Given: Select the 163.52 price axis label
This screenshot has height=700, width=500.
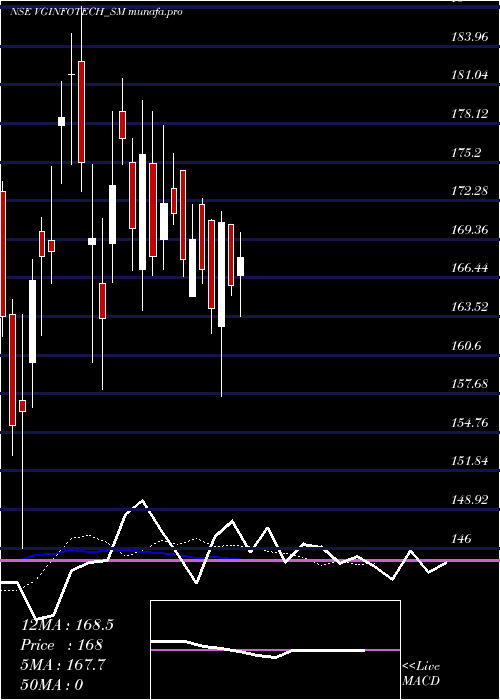Looking at the screenshot, I should click(470, 307).
